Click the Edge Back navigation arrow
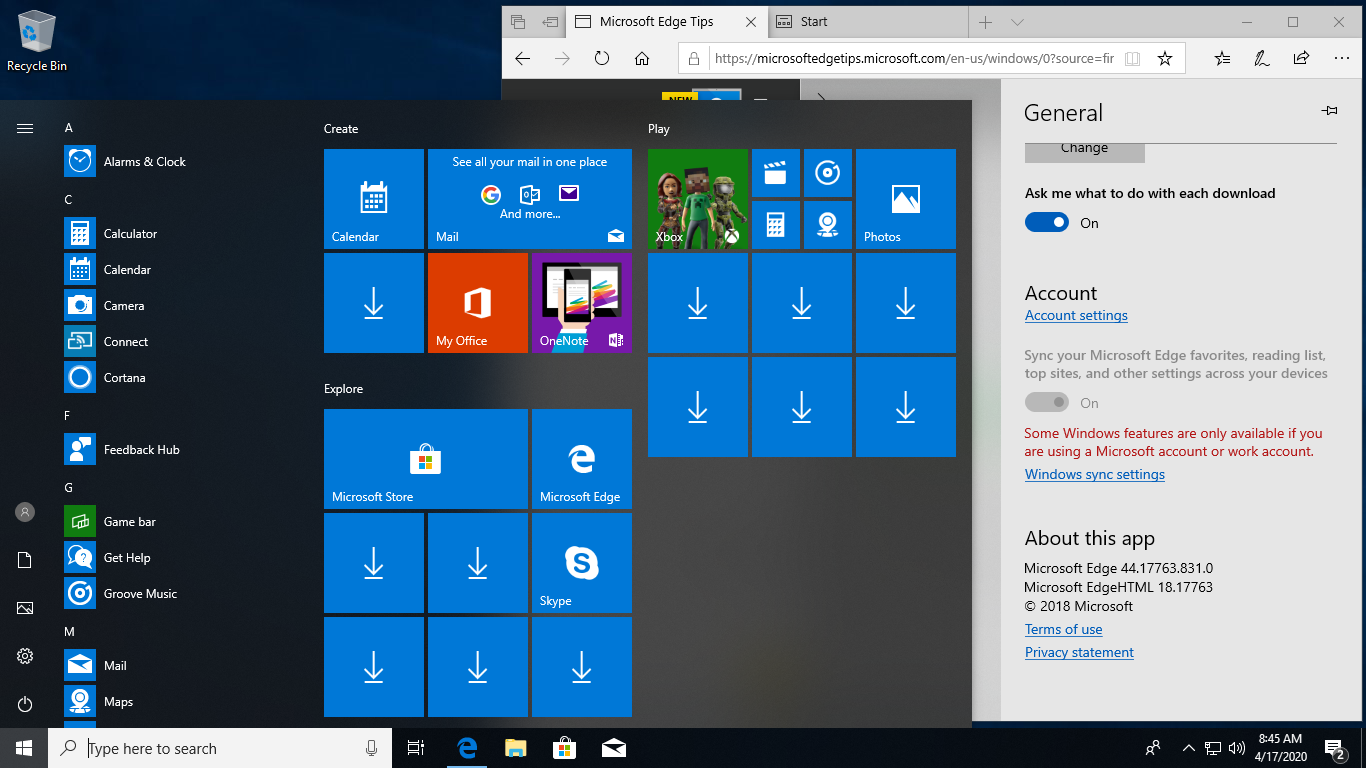1366x768 pixels. coord(522,59)
